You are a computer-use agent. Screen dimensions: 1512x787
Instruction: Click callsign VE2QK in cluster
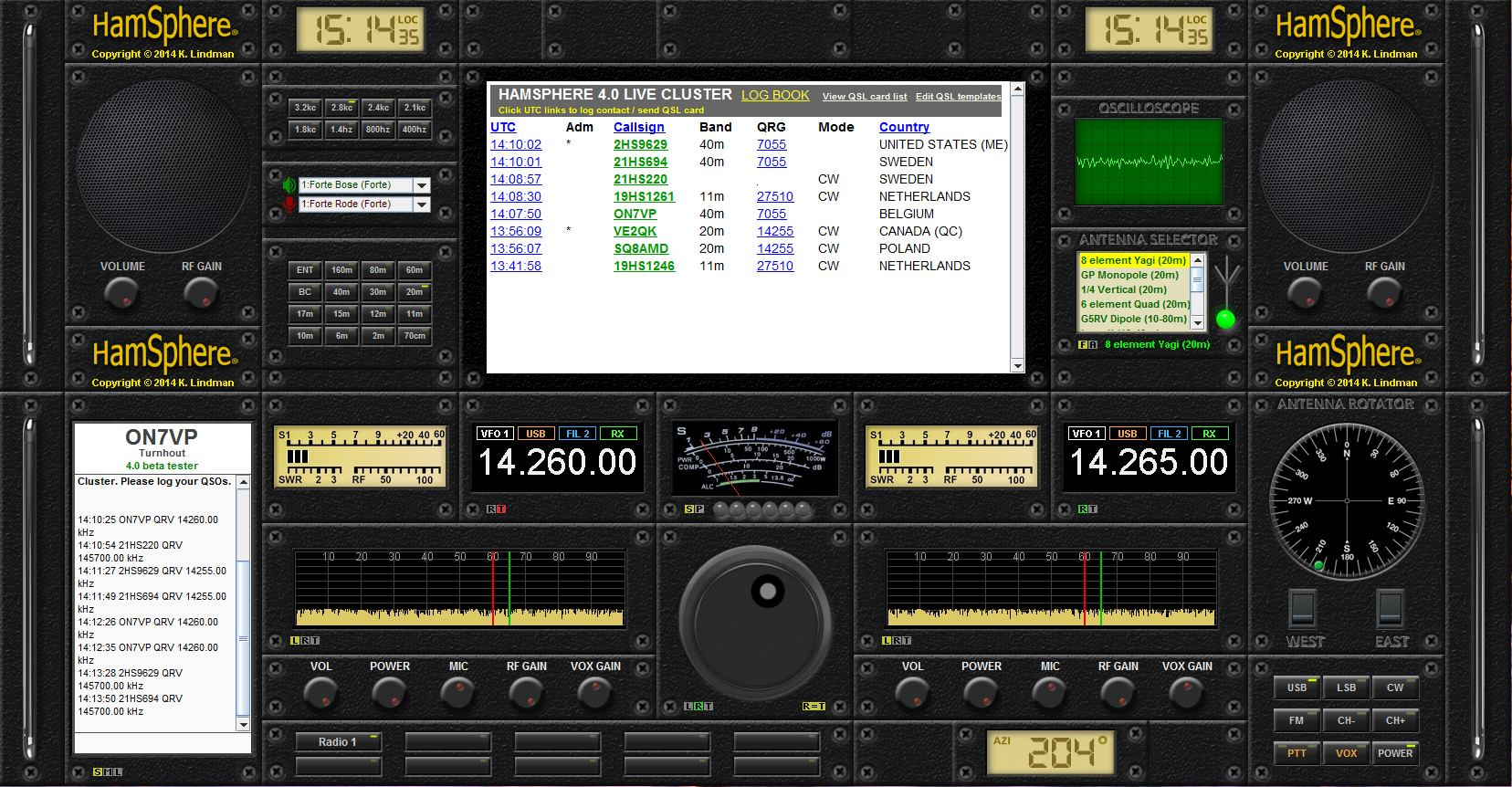[635, 231]
